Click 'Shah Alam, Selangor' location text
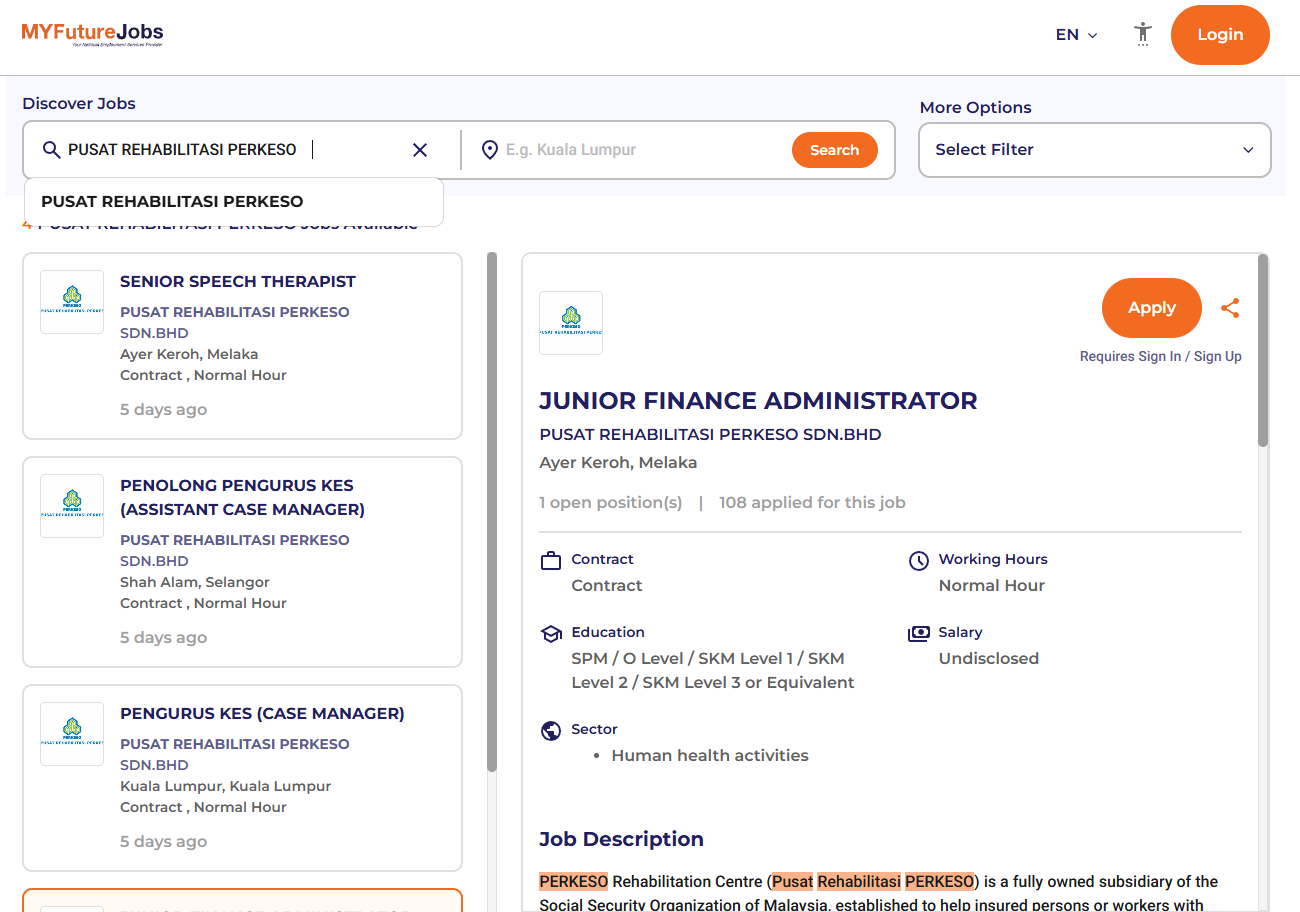Viewport: 1300px width, 912px height. tap(195, 582)
